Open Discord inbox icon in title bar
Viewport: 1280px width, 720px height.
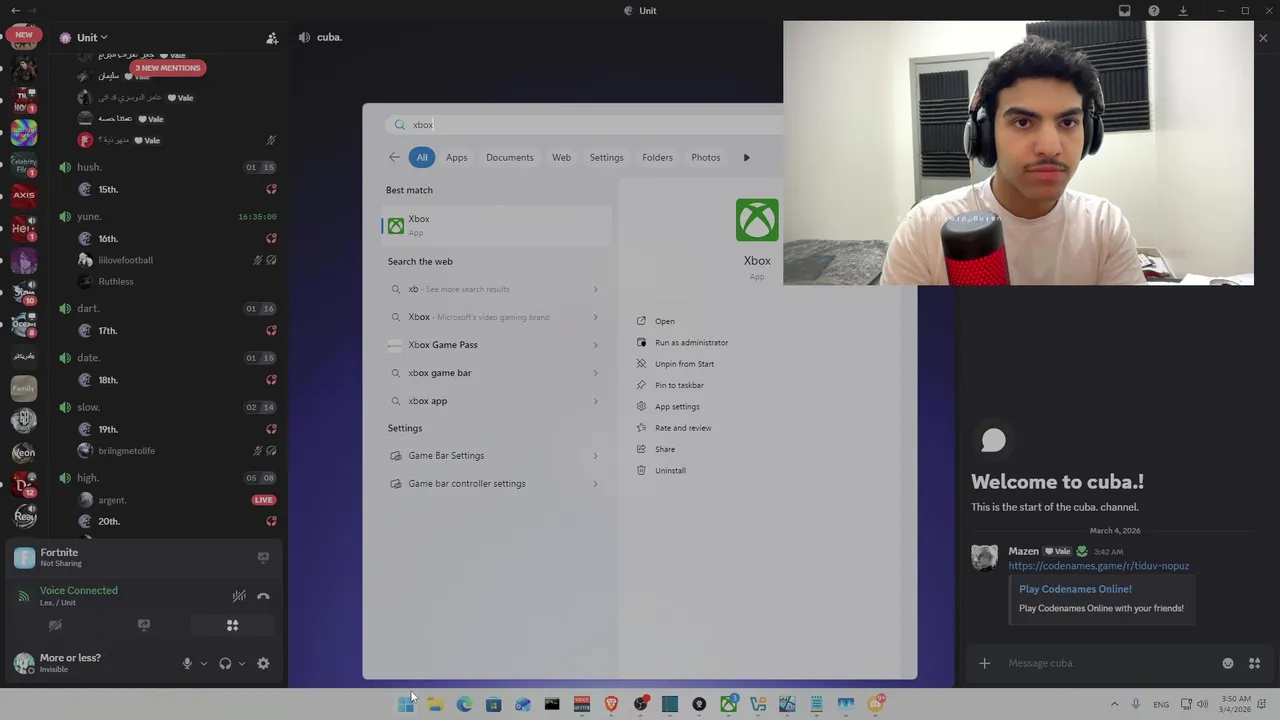[x=1125, y=11]
